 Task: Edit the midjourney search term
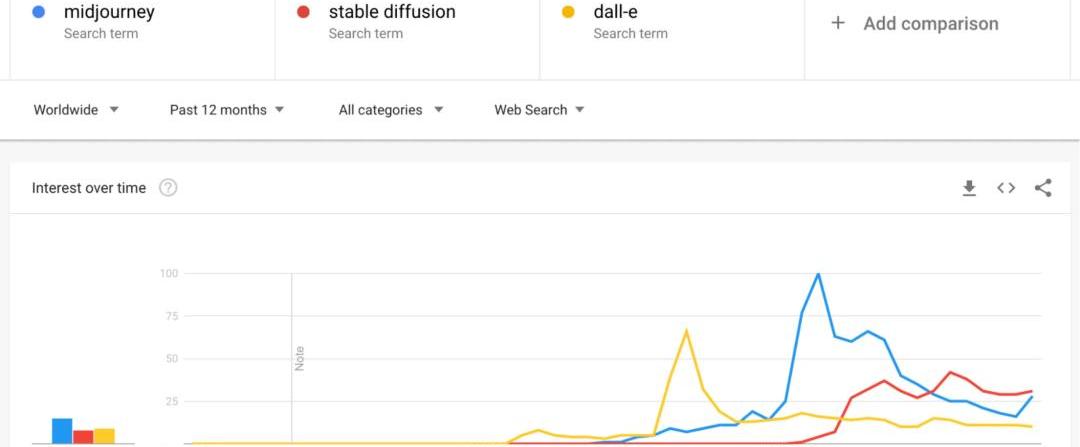pyautogui.click(x=109, y=13)
